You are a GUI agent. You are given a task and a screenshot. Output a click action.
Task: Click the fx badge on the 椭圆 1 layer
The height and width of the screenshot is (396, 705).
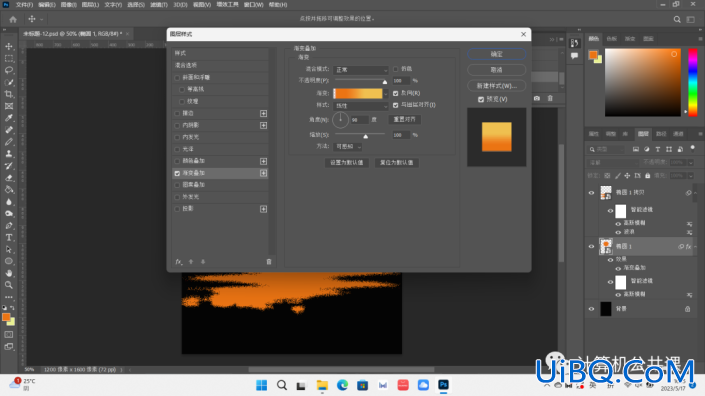688,246
